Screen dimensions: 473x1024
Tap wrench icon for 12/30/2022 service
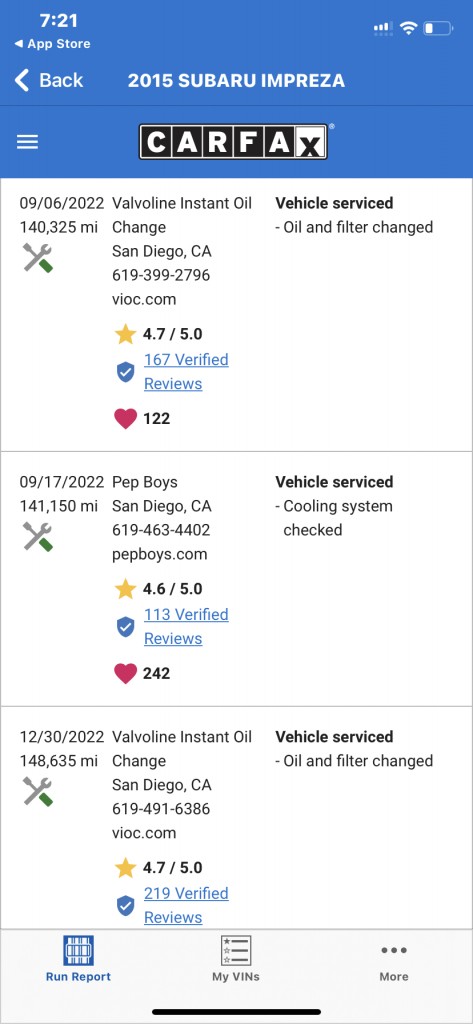point(38,791)
